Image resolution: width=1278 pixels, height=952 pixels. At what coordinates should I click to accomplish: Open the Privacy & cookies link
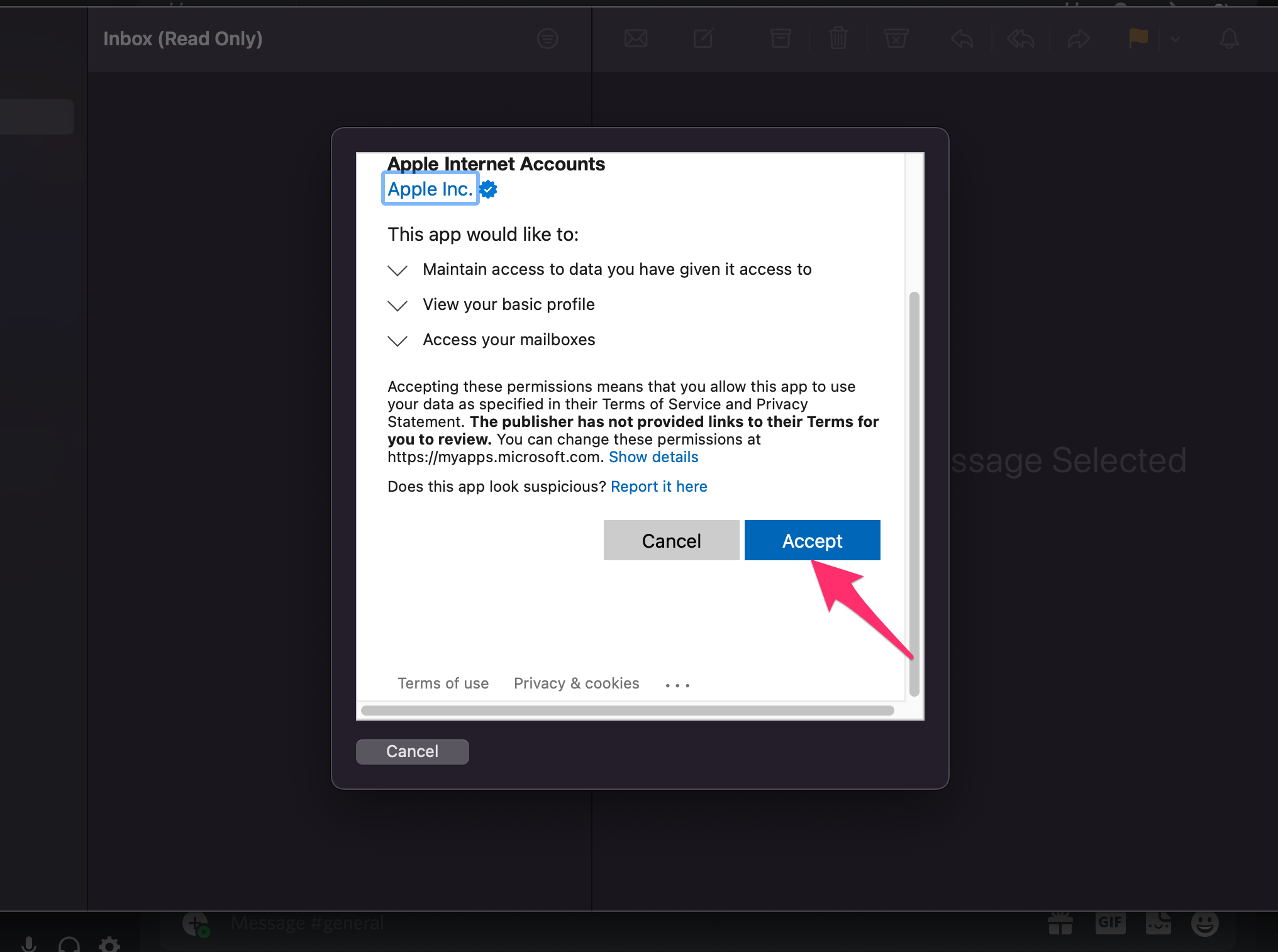[x=577, y=684]
